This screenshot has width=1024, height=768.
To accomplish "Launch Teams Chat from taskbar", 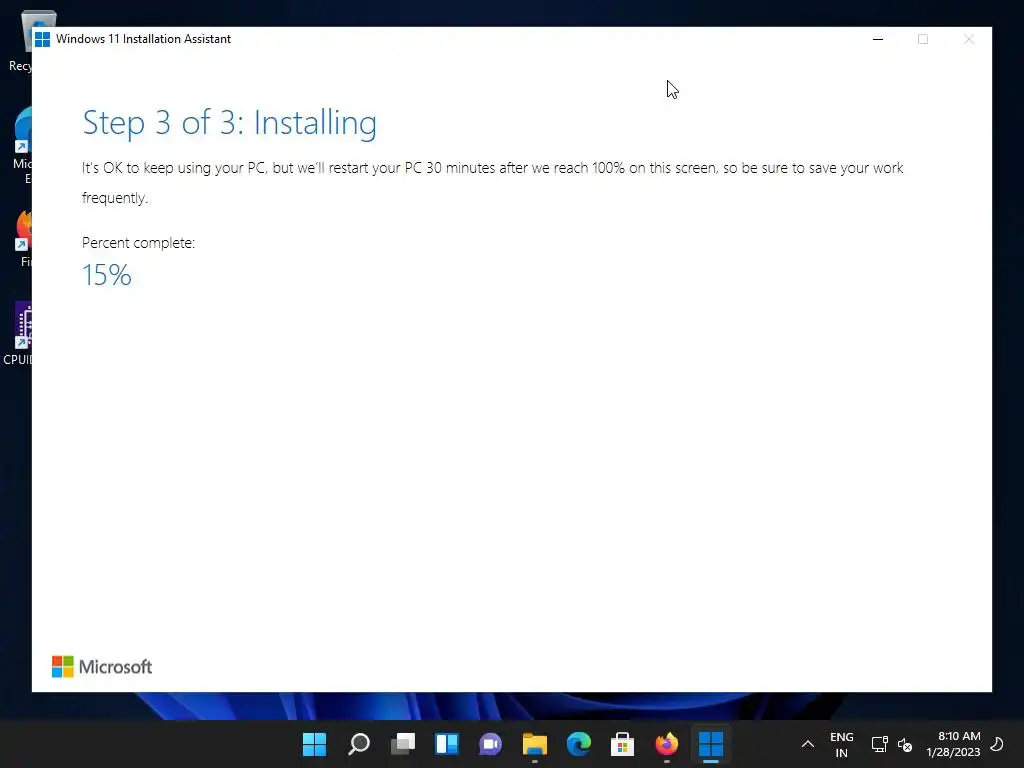I will pyautogui.click(x=490, y=744).
